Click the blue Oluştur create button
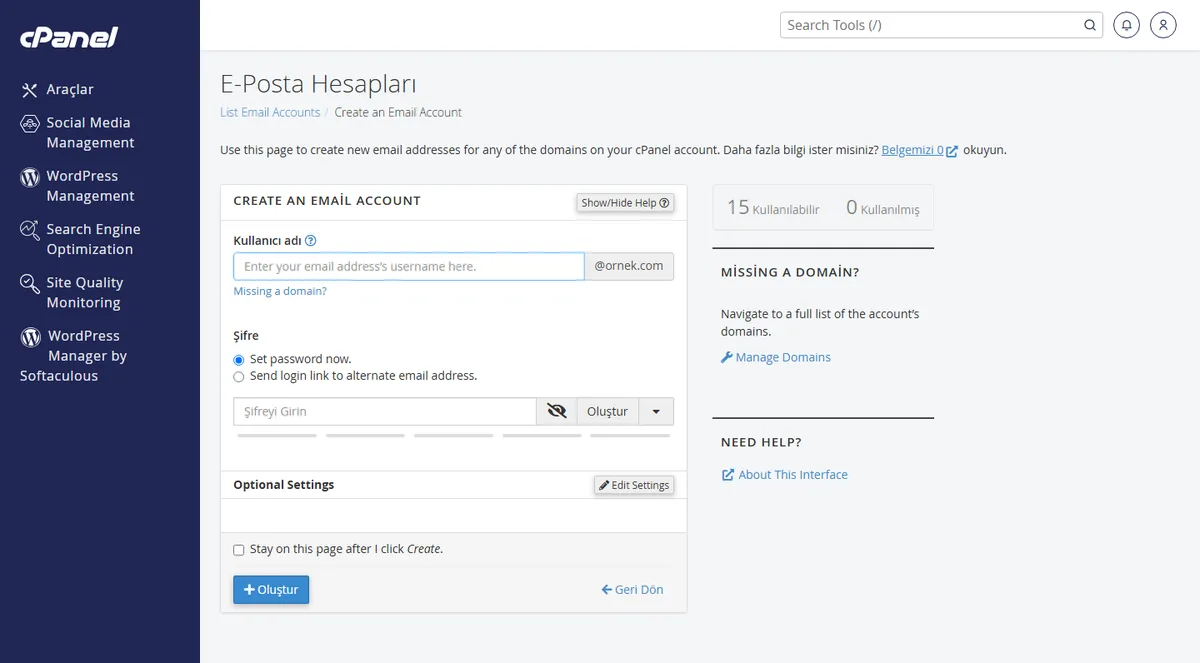This screenshot has width=1200, height=663. click(x=271, y=590)
